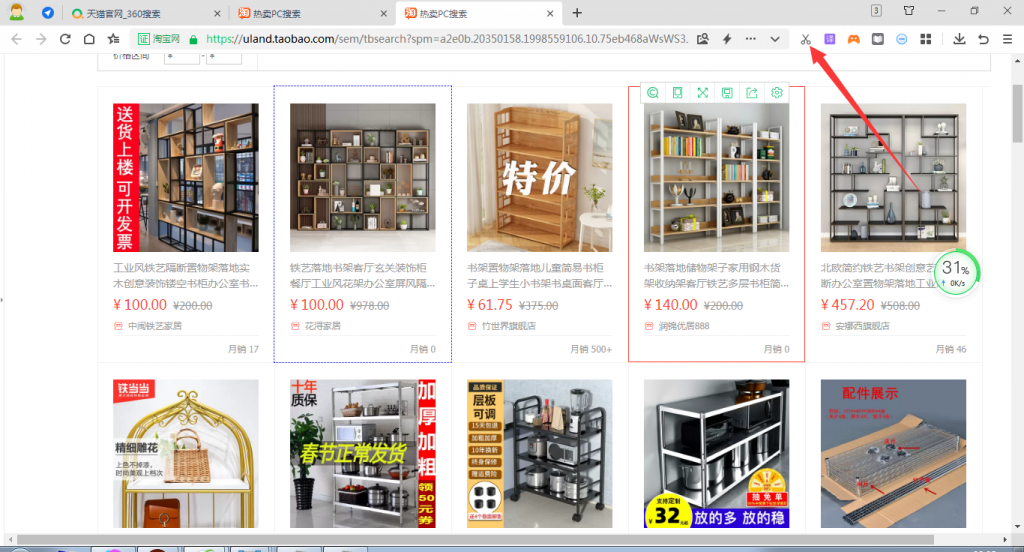Close the active 热卖PC搜索 tab

550,14
